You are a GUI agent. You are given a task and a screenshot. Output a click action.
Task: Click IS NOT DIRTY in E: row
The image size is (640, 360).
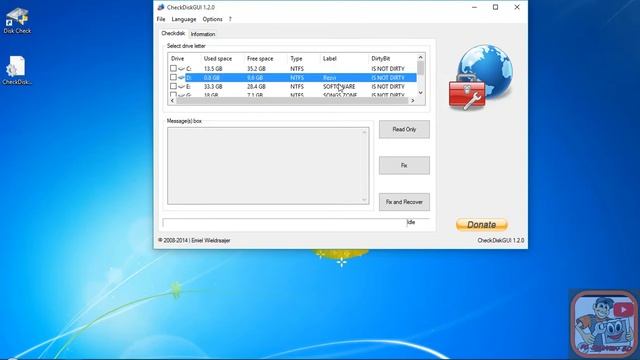(x=388, y=87)
